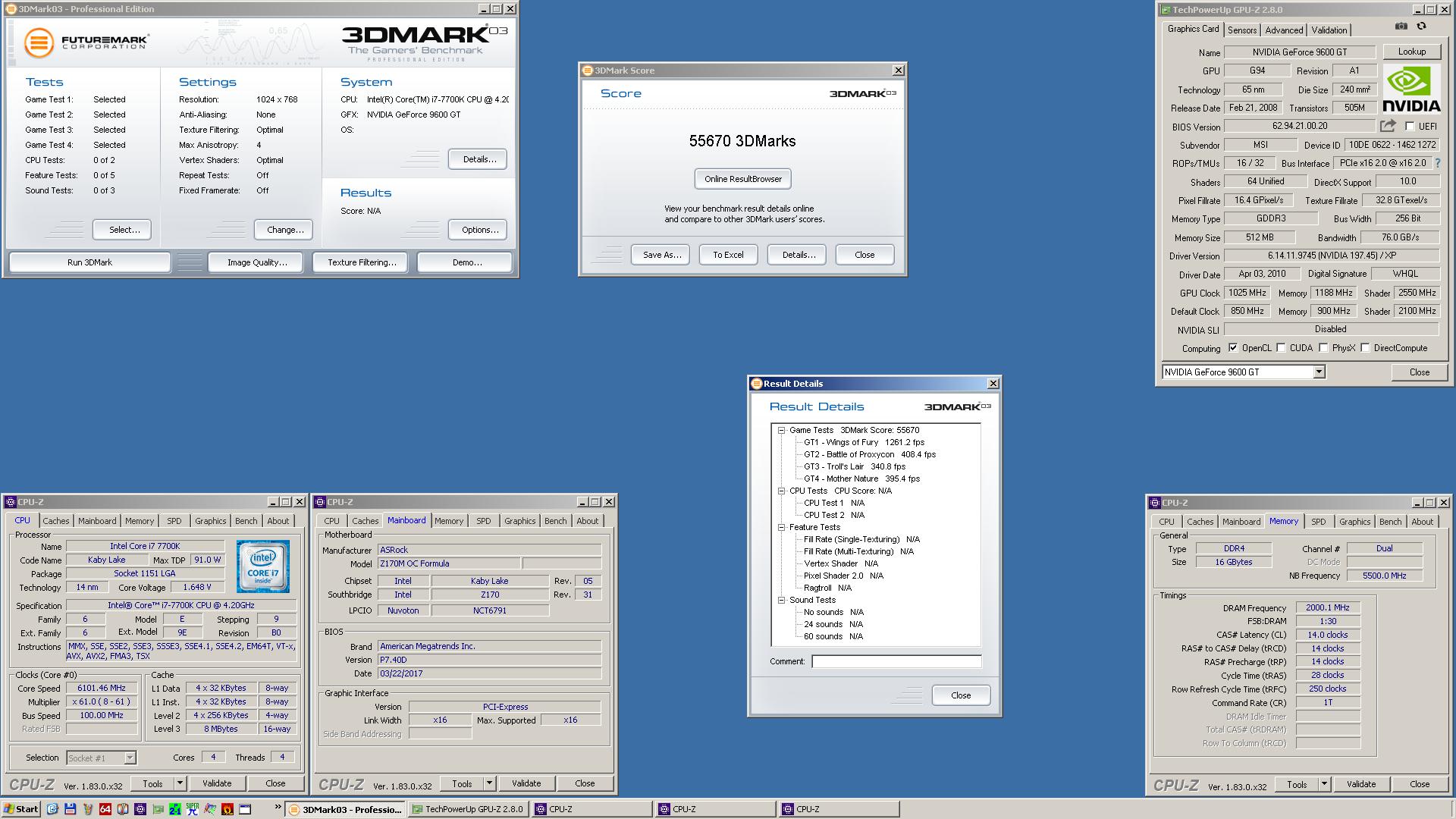
Task: Click the Run 3DMark button
Action: [x=89, y=262]
